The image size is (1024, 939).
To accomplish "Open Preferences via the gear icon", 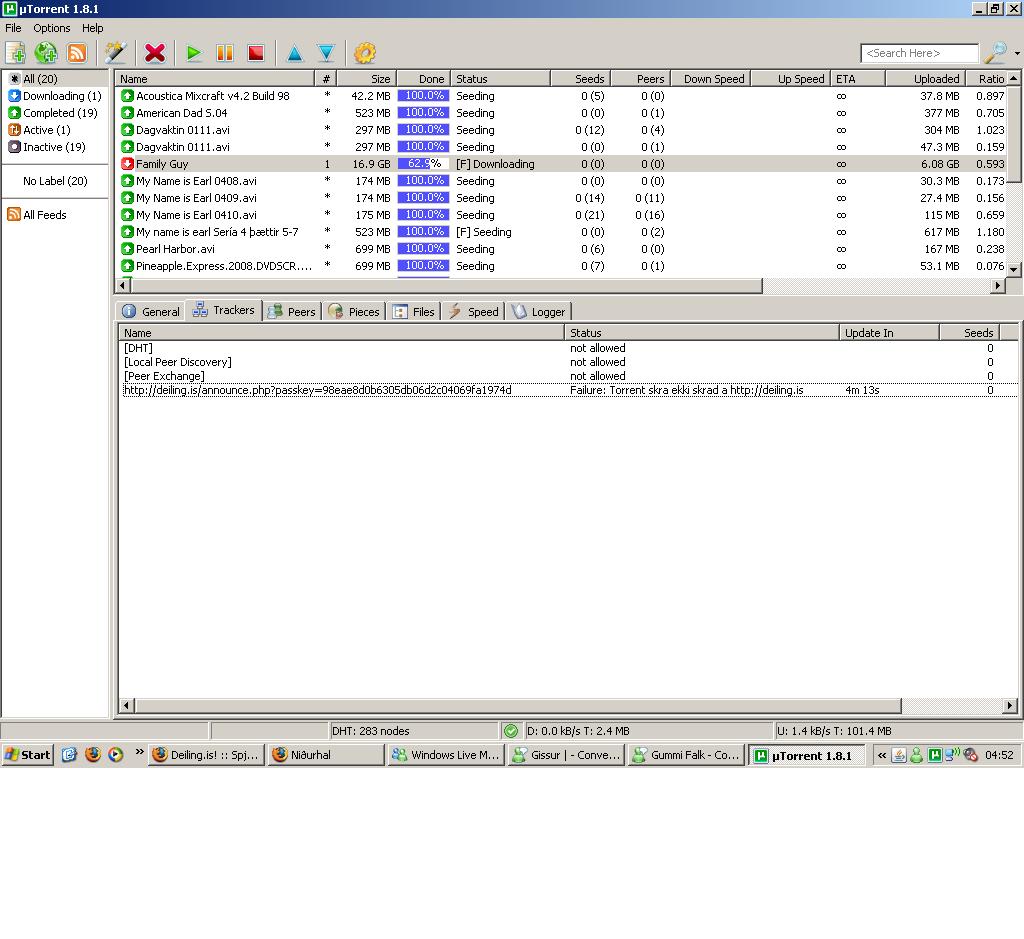I will tap(365, 53).
